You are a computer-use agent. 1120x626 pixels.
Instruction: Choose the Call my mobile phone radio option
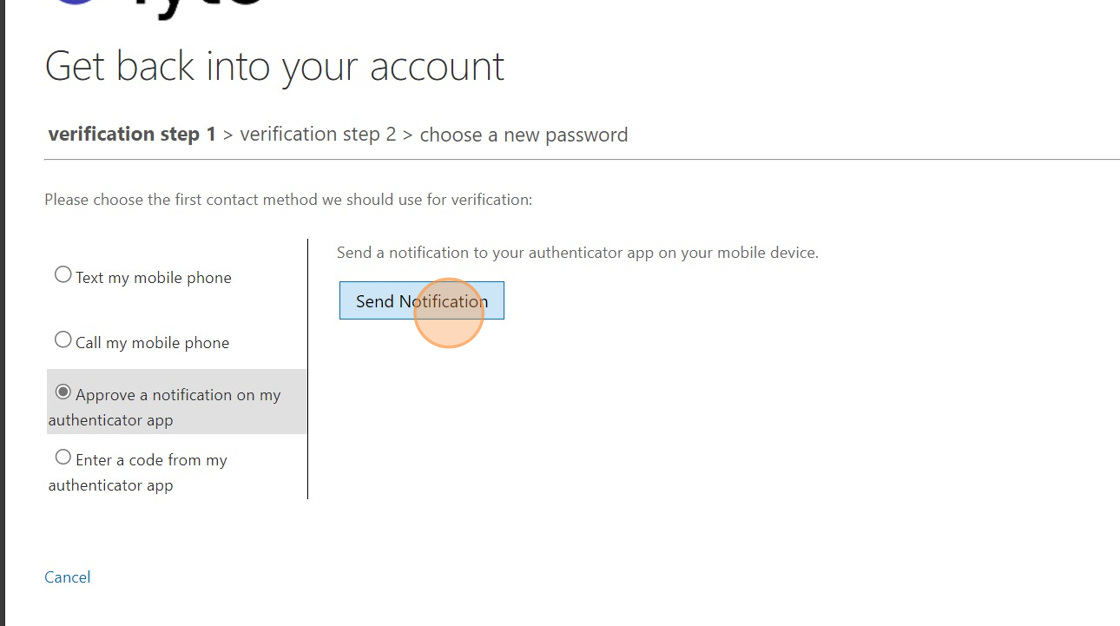[x=63, y=340]
